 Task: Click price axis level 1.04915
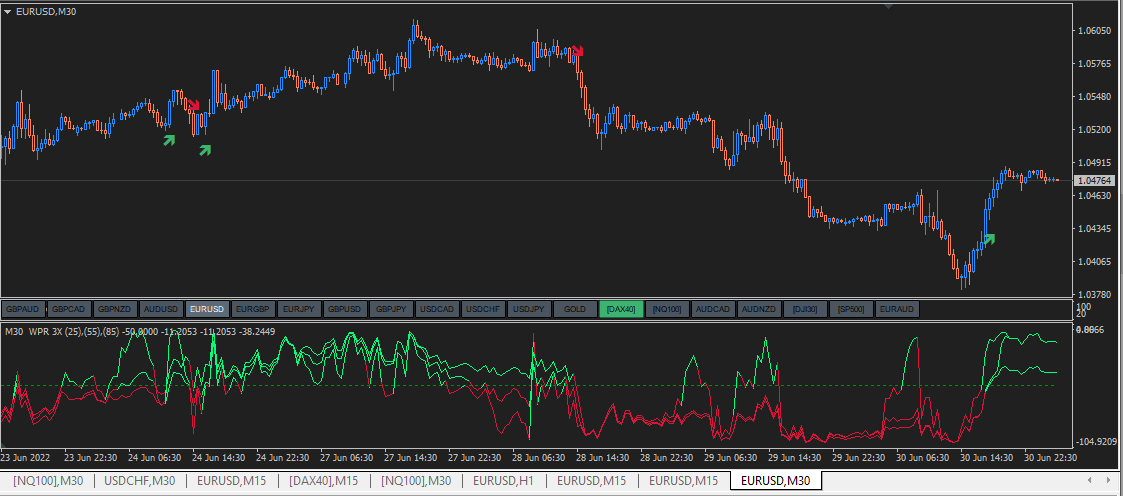1093,162
